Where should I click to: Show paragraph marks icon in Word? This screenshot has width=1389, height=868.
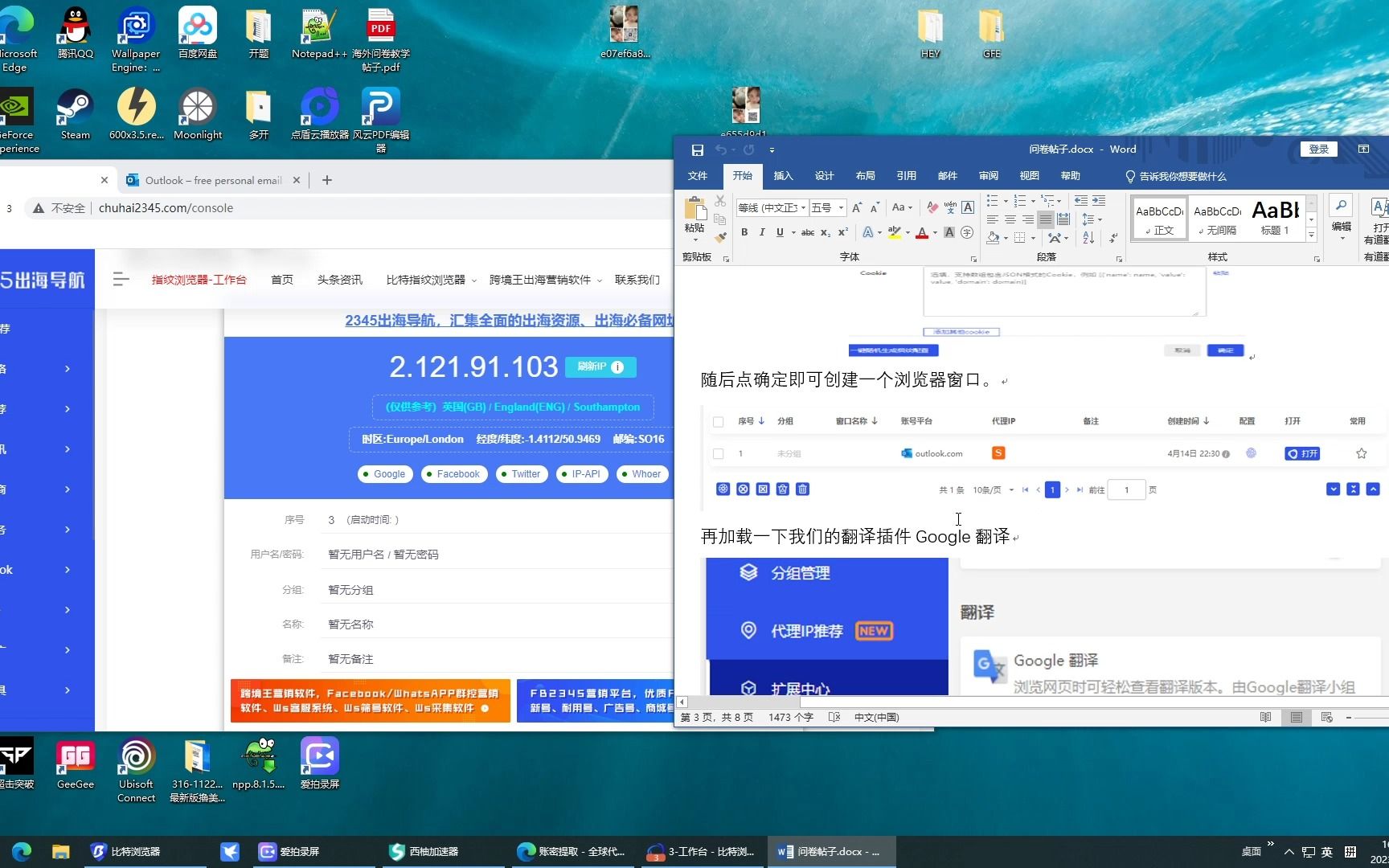click(x=1113, y=237)
